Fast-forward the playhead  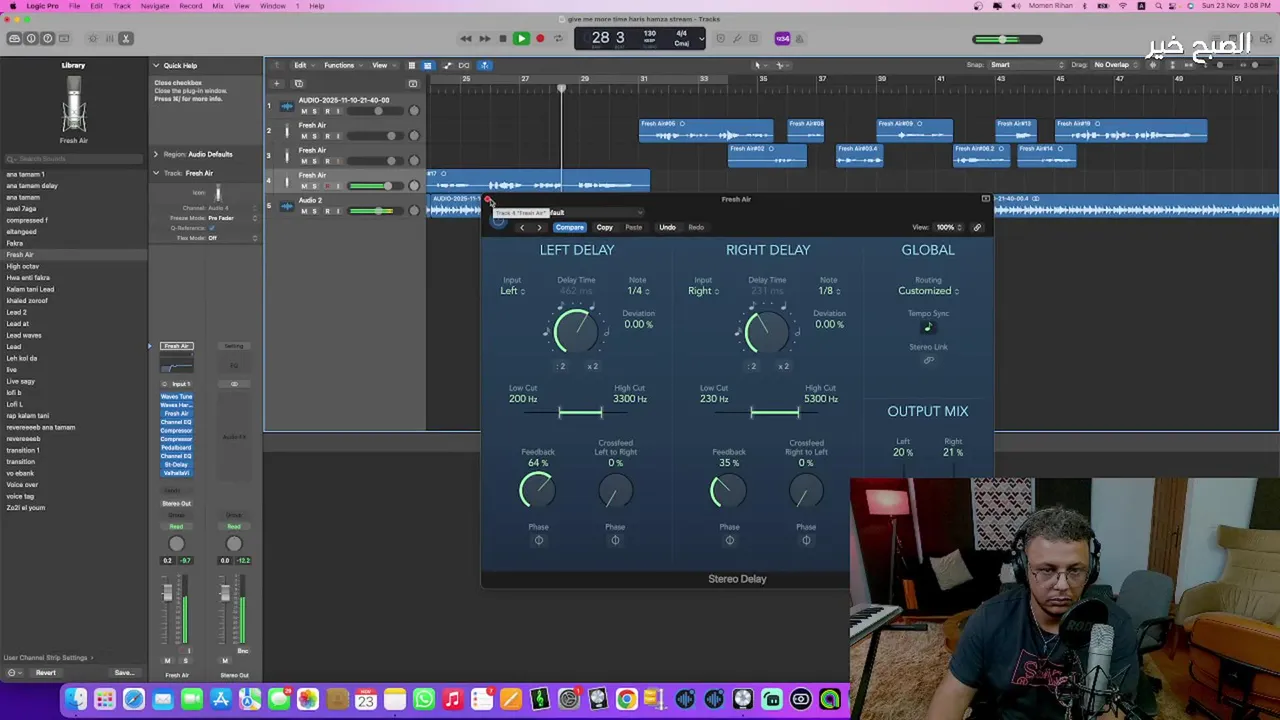pyautogui.click(x=484, y=38)
